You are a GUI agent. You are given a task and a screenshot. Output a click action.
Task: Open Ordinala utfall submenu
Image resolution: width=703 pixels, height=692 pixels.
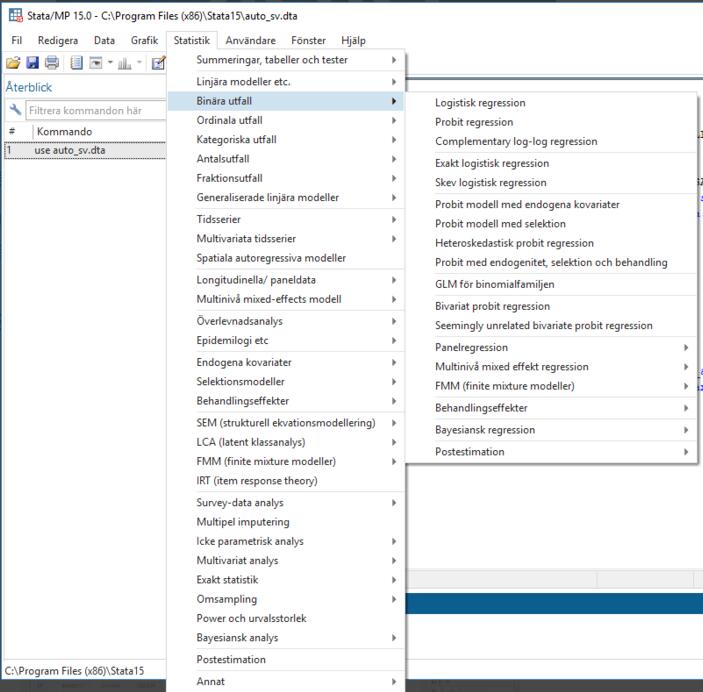[x=286, y=120]
